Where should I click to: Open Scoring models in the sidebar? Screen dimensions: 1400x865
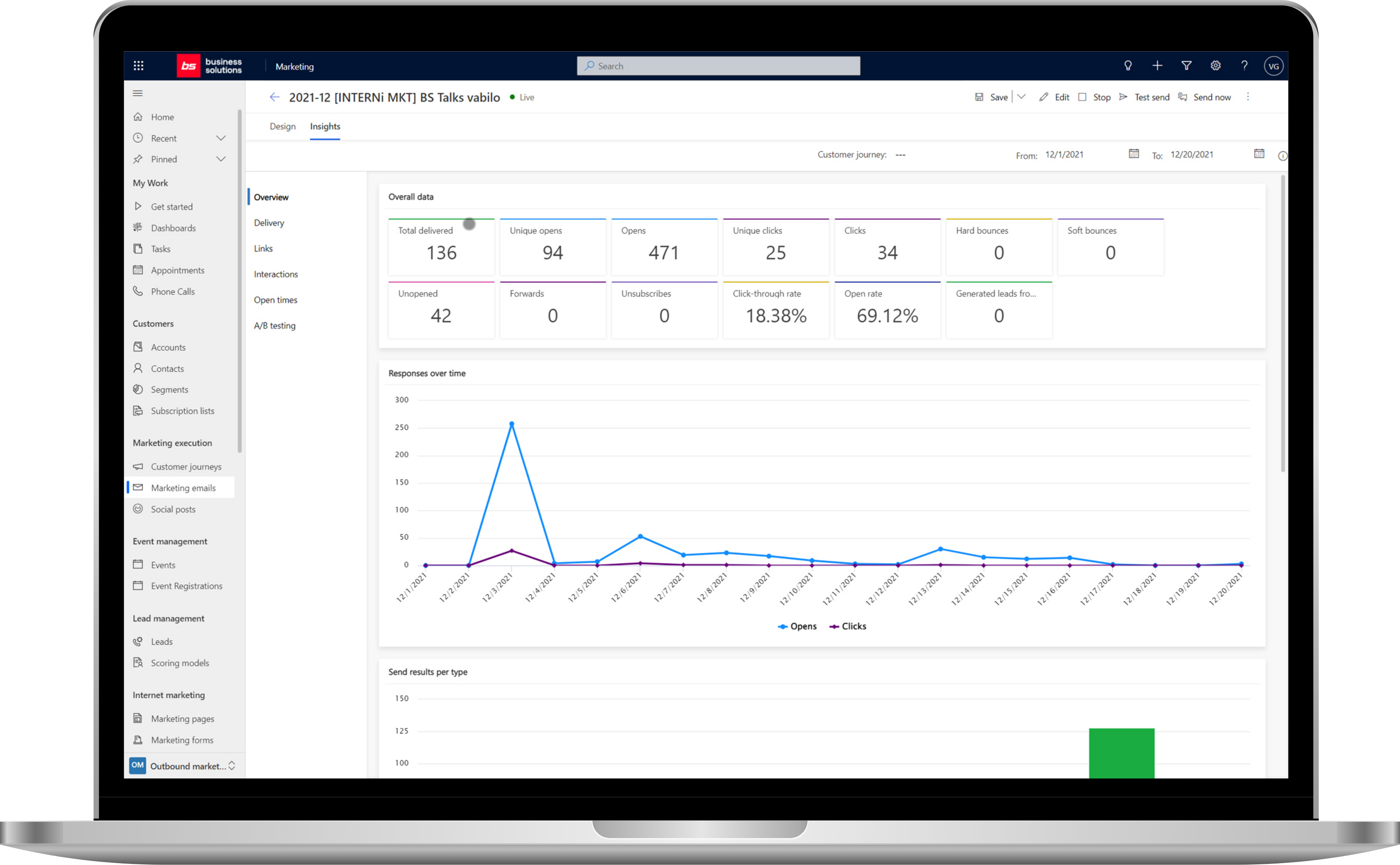(x=180, y=663)
